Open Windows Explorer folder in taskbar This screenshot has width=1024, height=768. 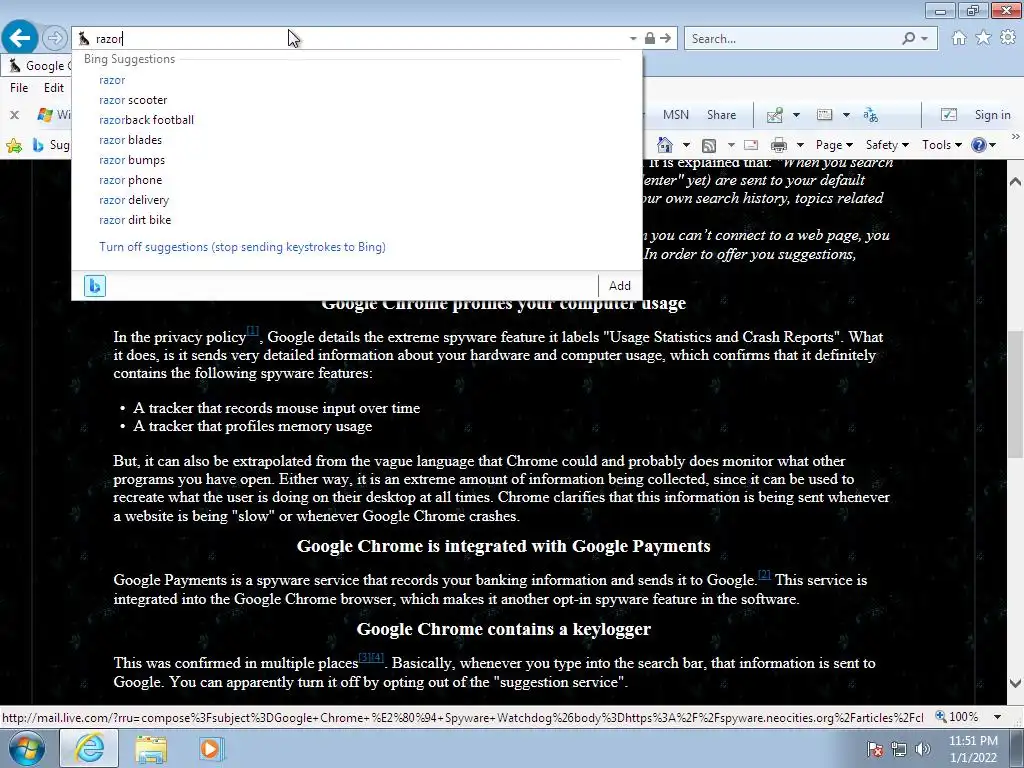point(151,749)
